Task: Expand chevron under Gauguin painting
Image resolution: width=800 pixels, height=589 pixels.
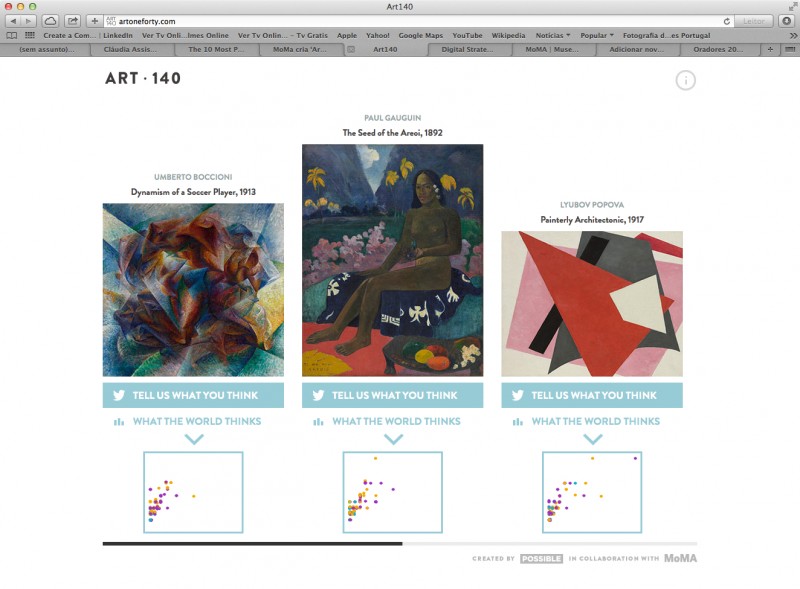Action: click(x=393, y=438)
